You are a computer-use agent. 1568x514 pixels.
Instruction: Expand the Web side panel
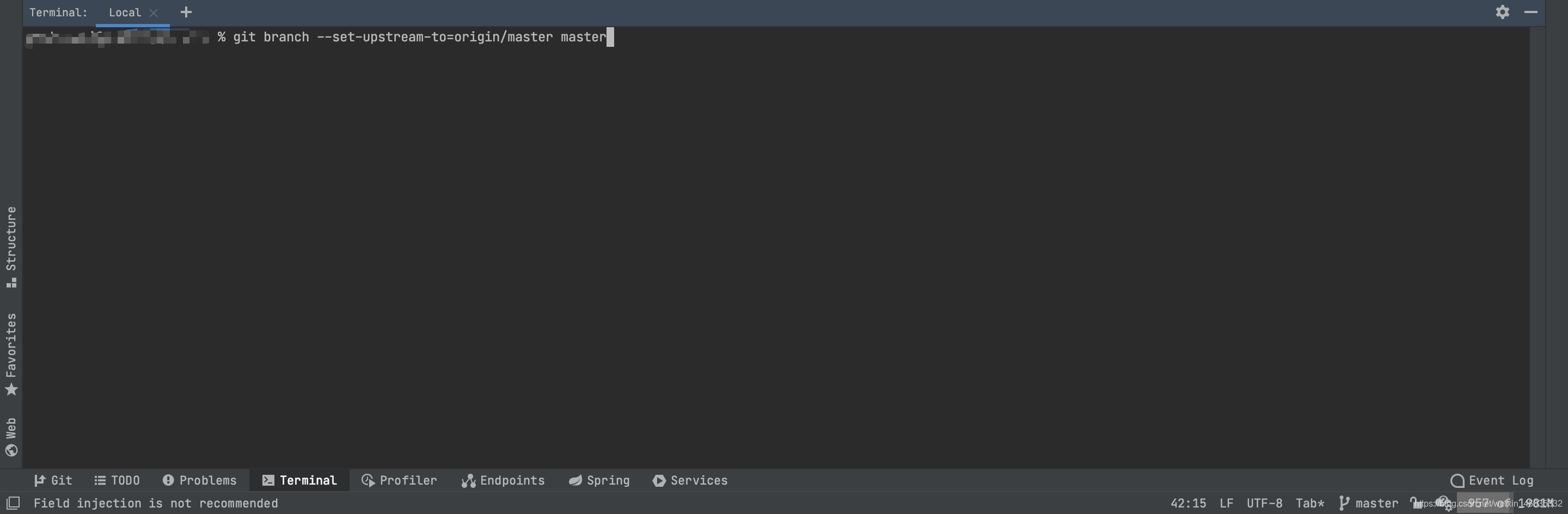(x=11, y=437)
